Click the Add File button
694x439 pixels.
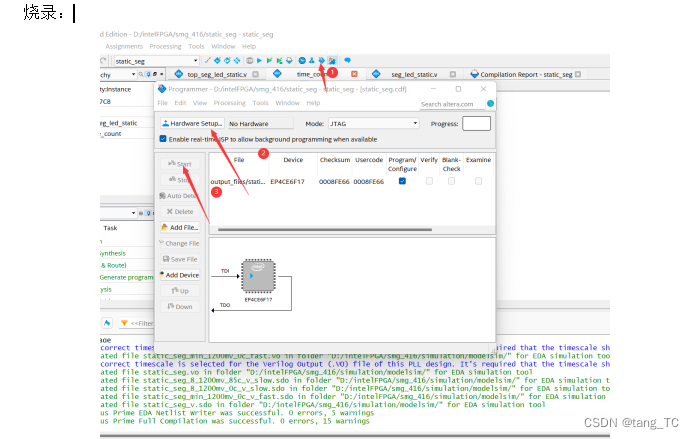[x=180, y=227]
